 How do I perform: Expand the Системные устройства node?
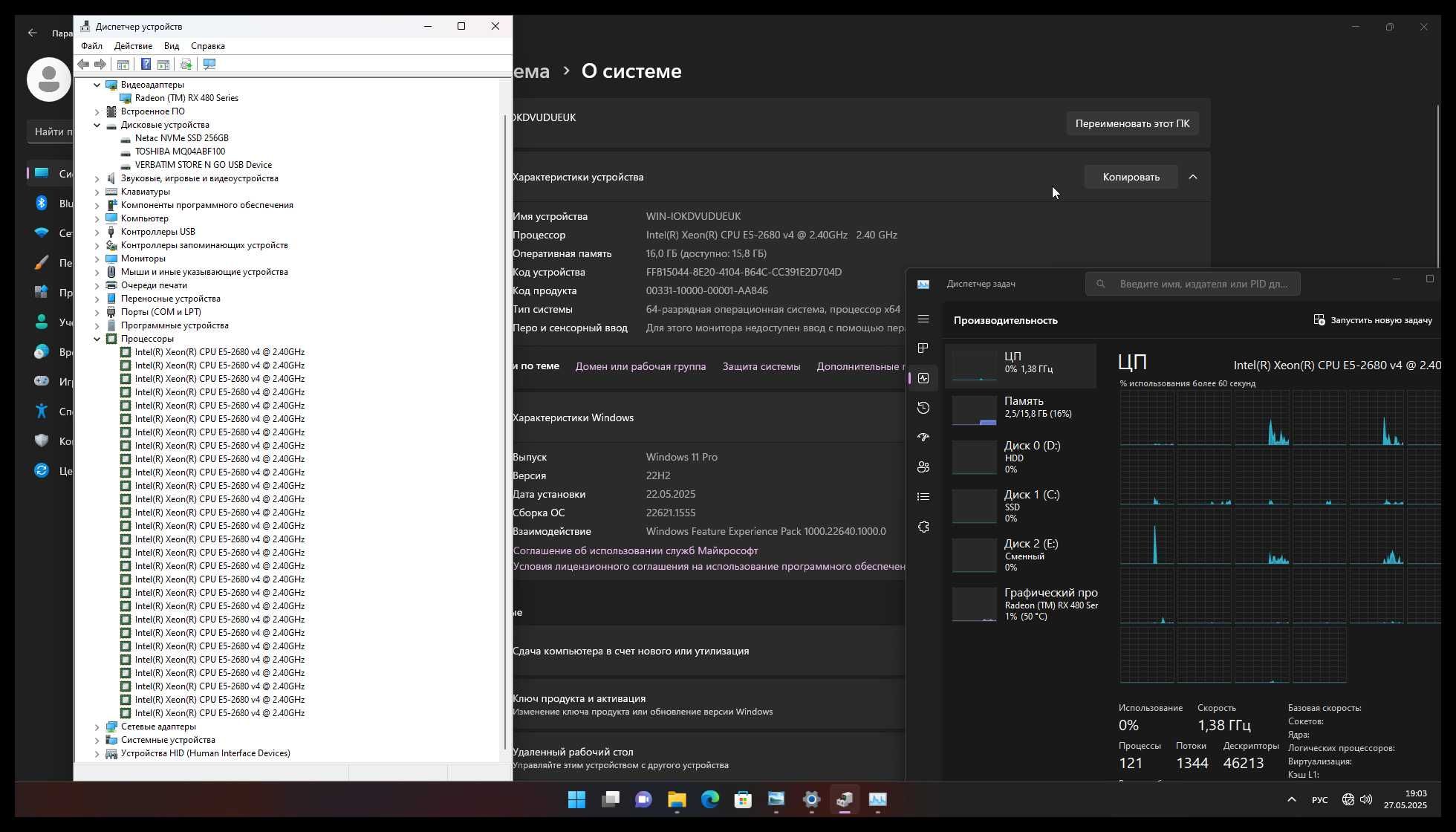click(x=97, y=740)
